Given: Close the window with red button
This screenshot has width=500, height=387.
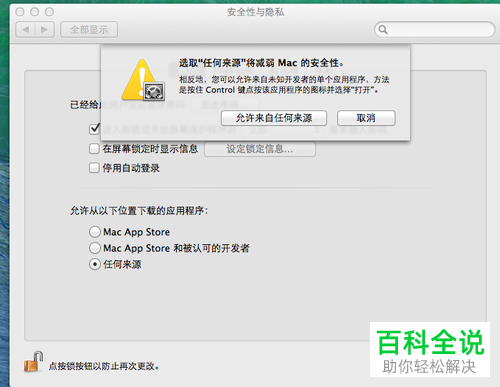Looking at the screenshot, I should point(20,12).
